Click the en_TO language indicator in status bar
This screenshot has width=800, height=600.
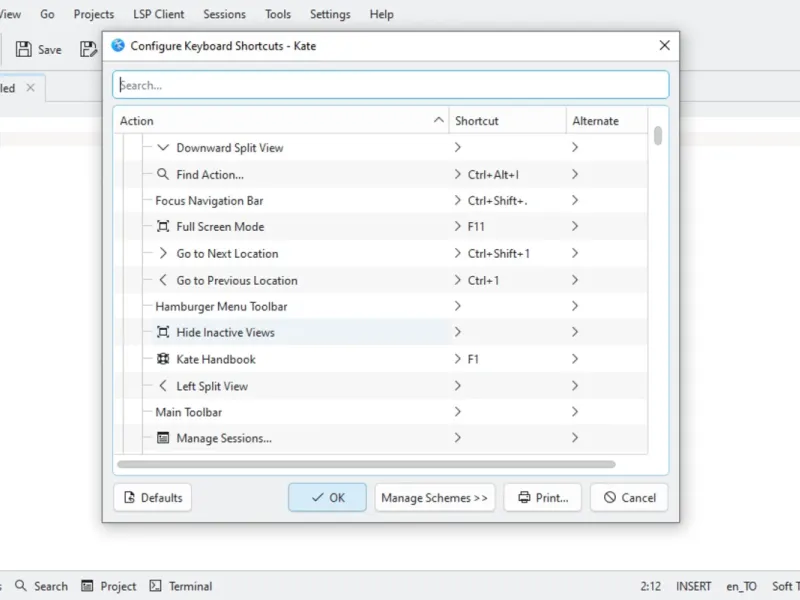(x=741, y=586)
